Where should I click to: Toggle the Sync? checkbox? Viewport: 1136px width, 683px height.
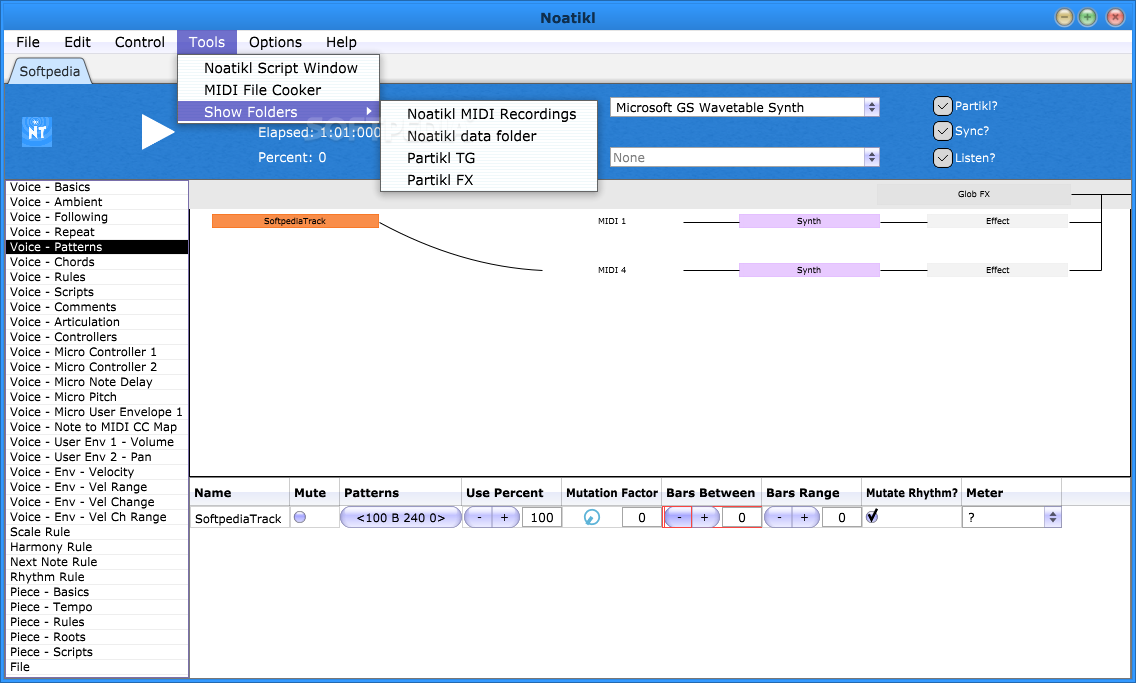pyautogui.click(x=943, y=131)
